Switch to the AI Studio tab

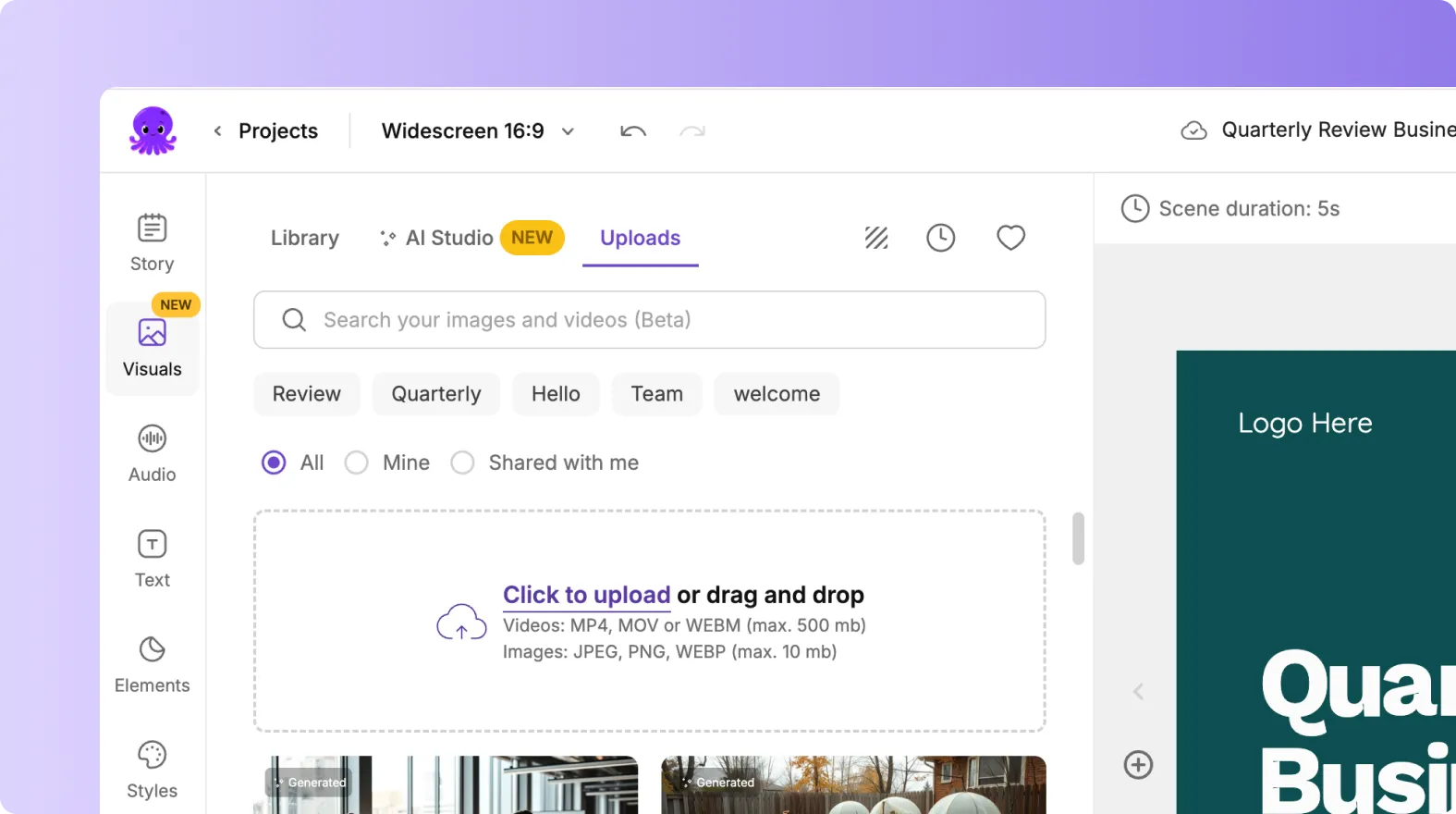(449, 238)
